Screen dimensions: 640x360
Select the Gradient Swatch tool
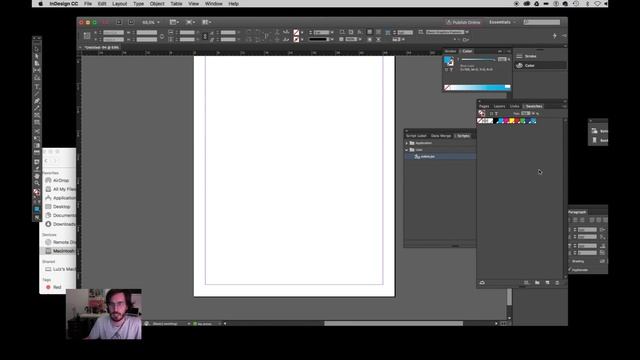[37, 146]
